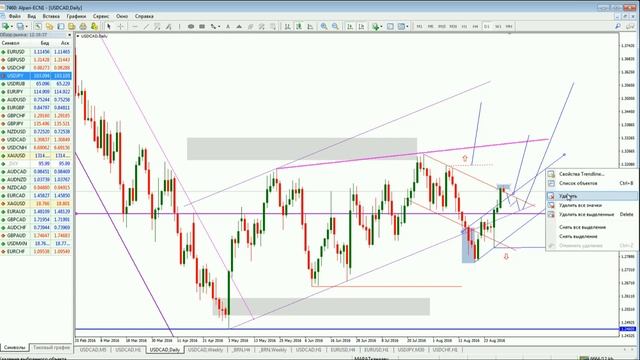Click the current price marker on scale

[628, 329]
